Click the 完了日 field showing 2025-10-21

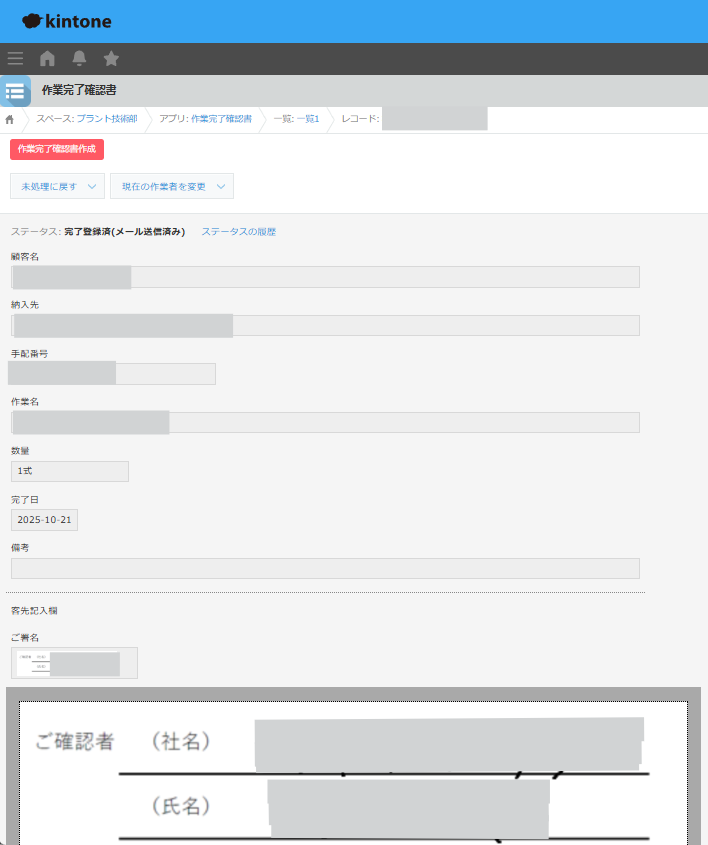(x=44, y=520)
